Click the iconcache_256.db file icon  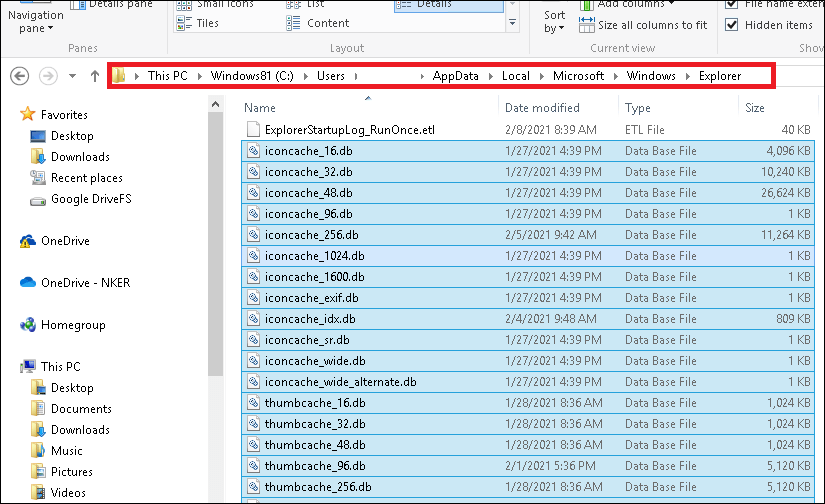click(254, 235)
